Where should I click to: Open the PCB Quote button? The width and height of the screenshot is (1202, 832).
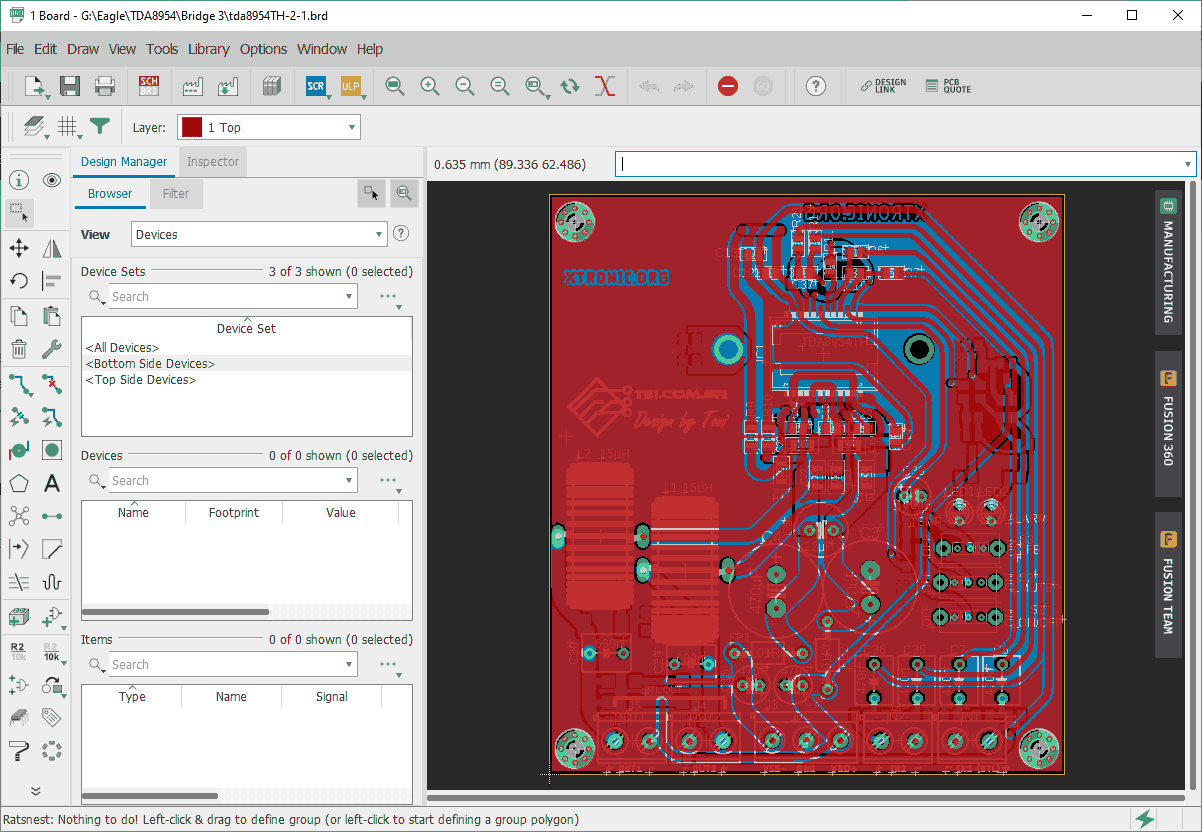point(946,86)
